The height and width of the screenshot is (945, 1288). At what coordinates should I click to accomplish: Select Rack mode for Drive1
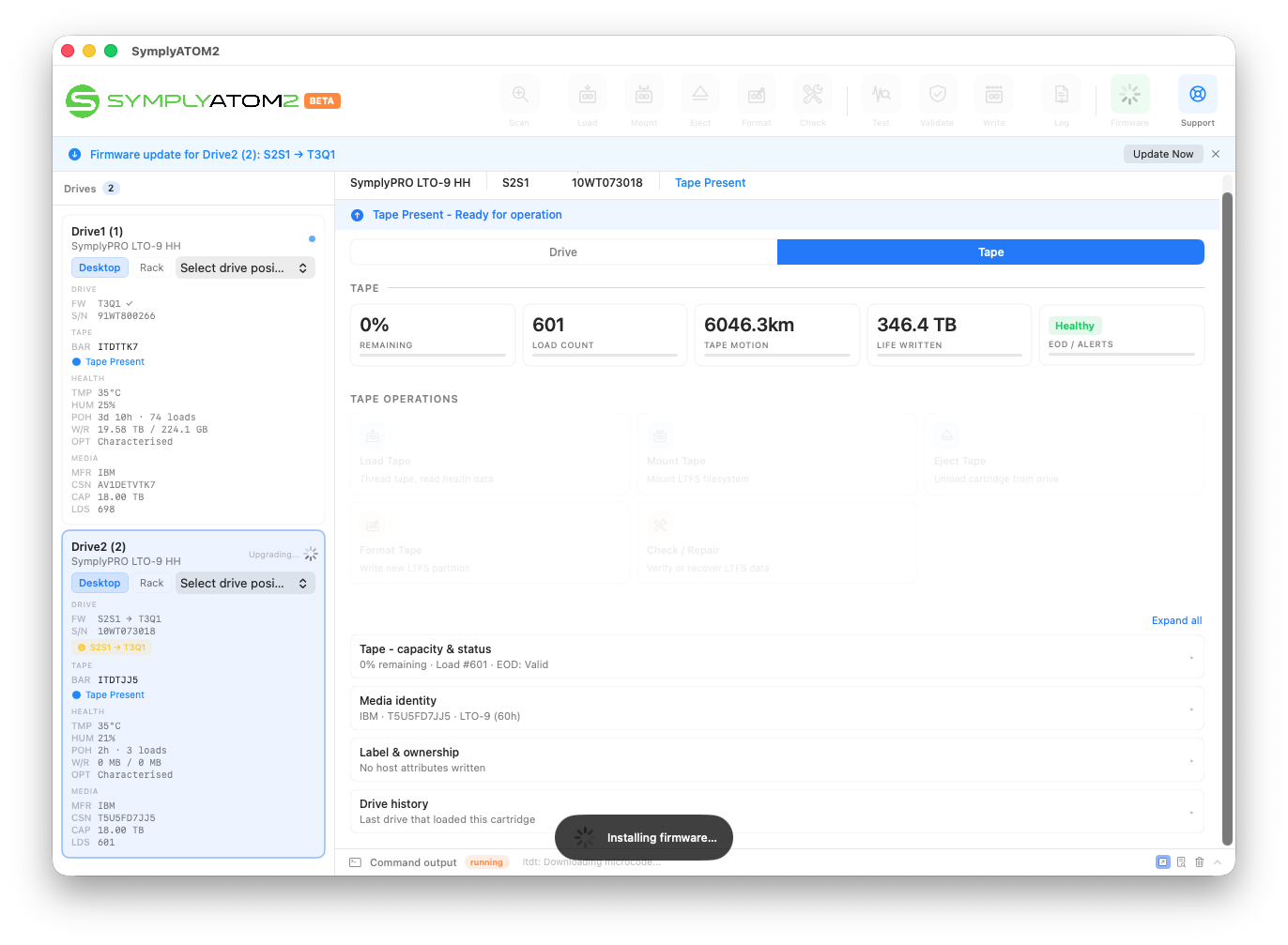pyautogui.click(x=151, y=268)
